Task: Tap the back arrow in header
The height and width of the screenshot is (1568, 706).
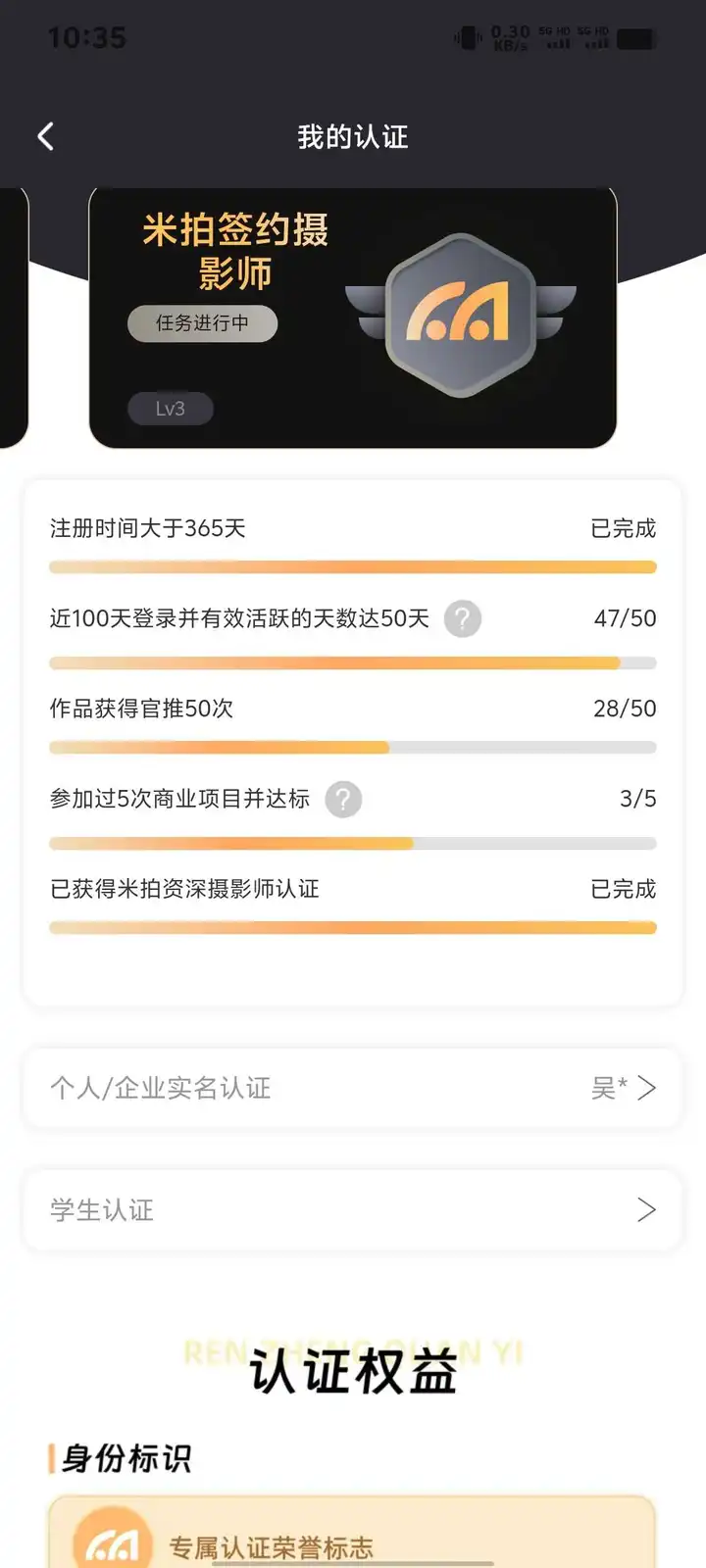Action: tap(45, 136)
